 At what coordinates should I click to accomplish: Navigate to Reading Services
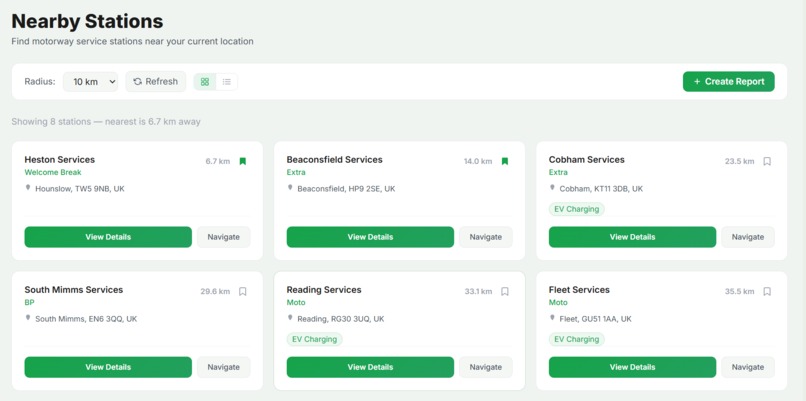click(486, 367)
